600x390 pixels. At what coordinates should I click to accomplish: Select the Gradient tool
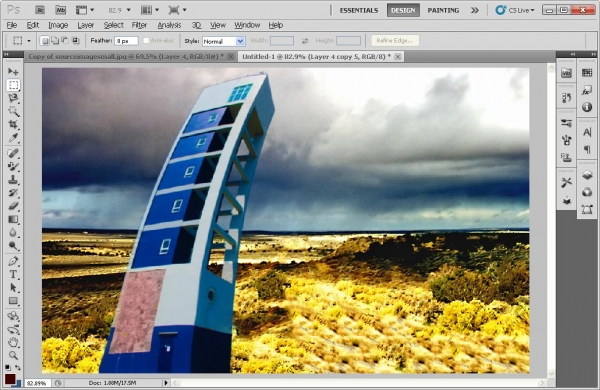pyautogui.click(x=13, y=219)
